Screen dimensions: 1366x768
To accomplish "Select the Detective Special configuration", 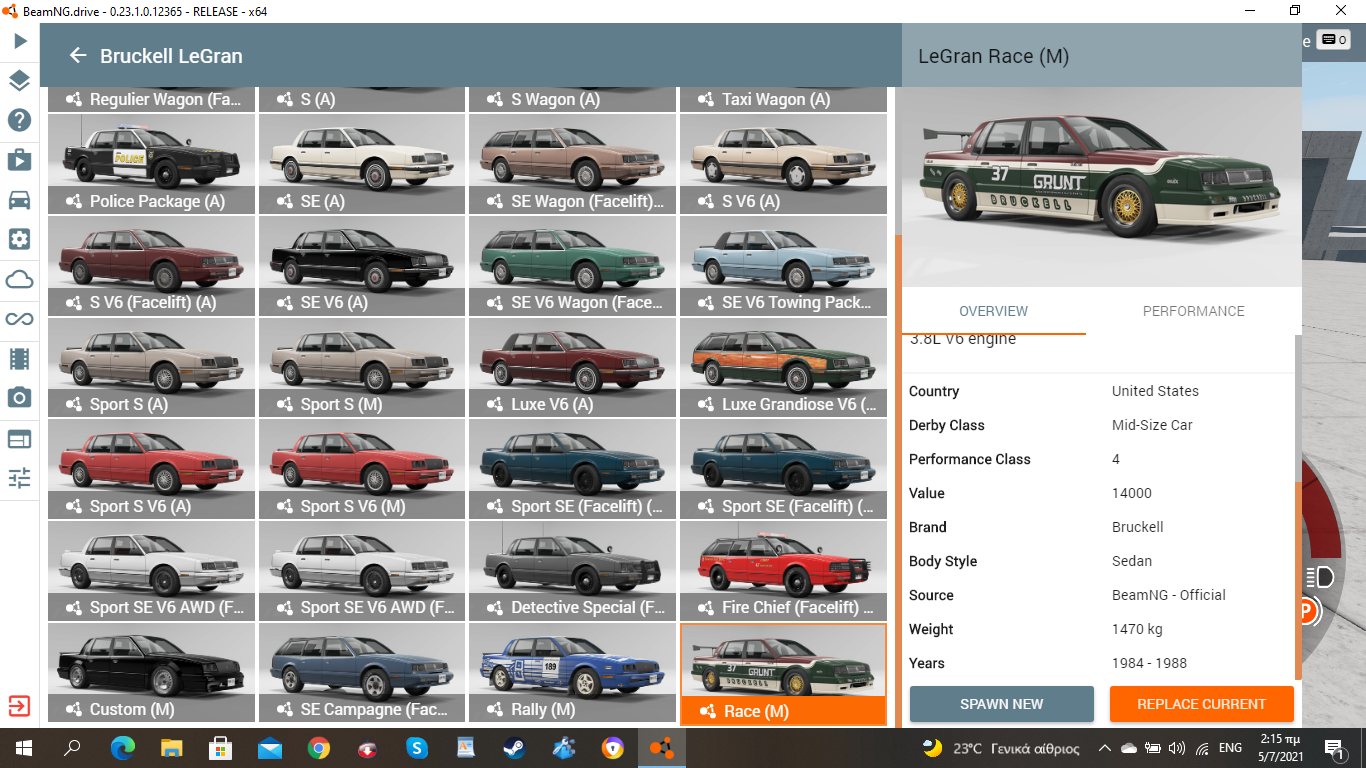I will pyautogui.click(x=573, y=571).
